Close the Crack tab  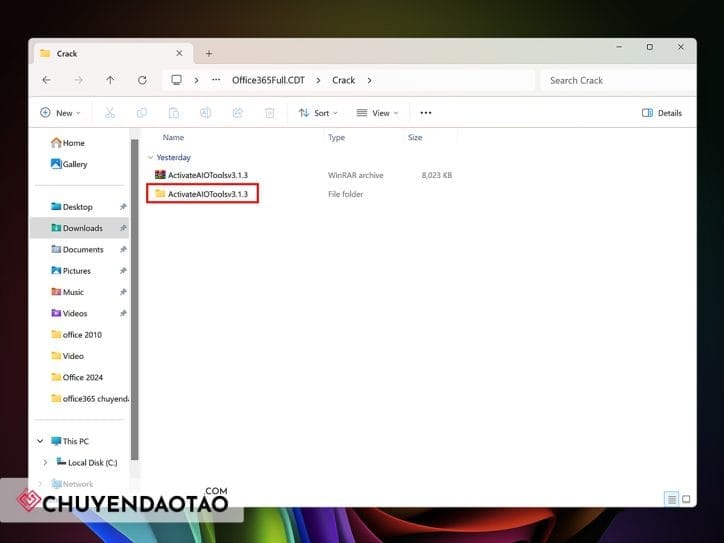[179, 53]
